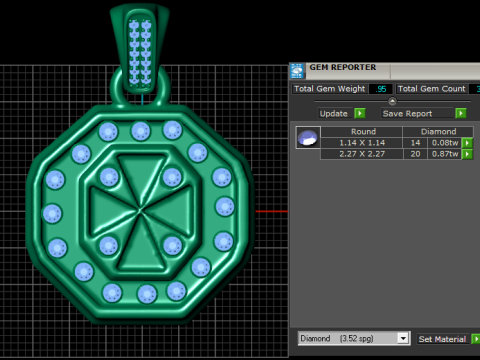Image resolution: width=480 pixels, height=360 pixels.
Task: Click the Save Report button
Action: (x=418, y=114)
